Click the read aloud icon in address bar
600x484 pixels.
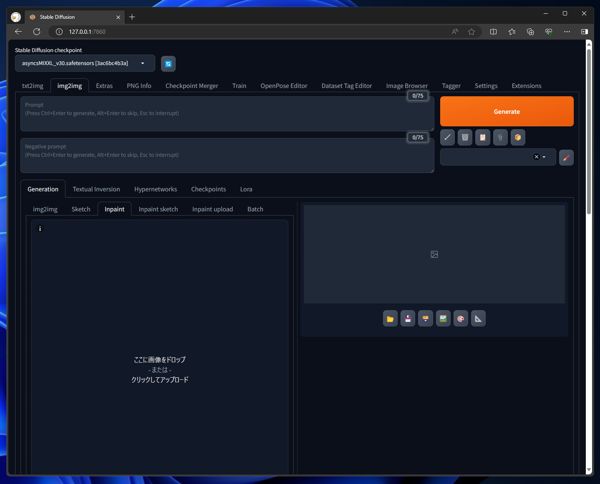pyautogui.click(x=455, y=32)
